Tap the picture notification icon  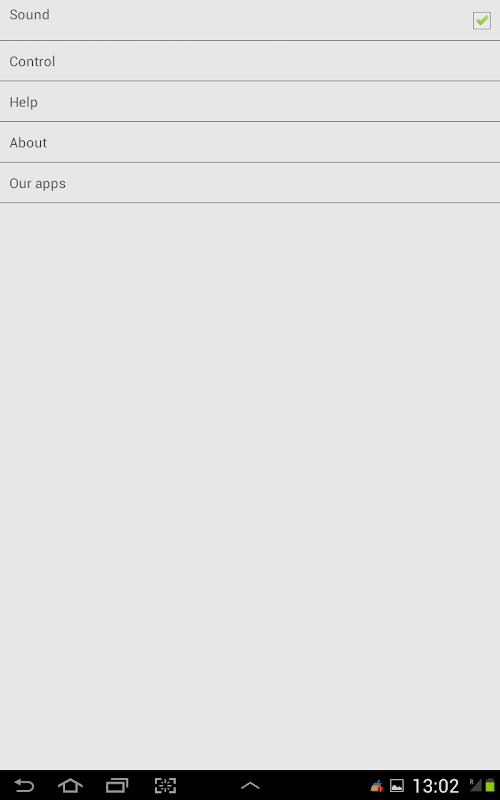[397, 785]
